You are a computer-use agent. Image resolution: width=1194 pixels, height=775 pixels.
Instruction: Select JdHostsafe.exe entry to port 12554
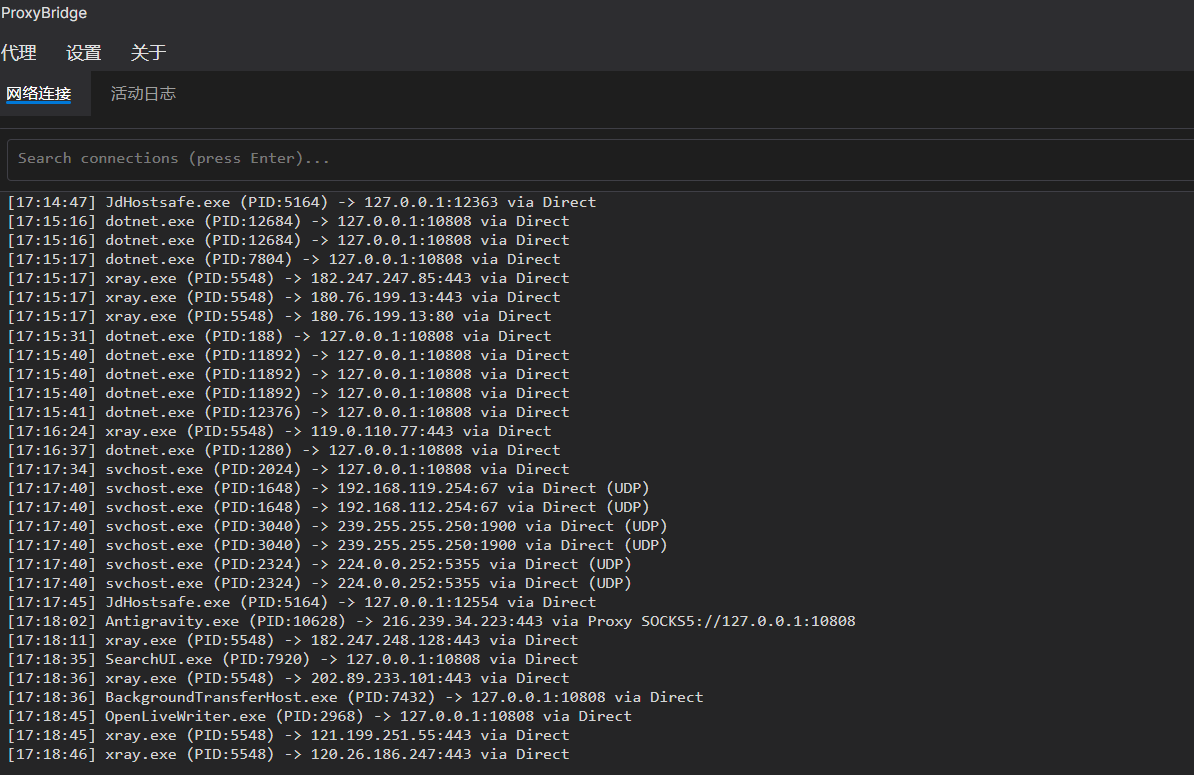301,602
